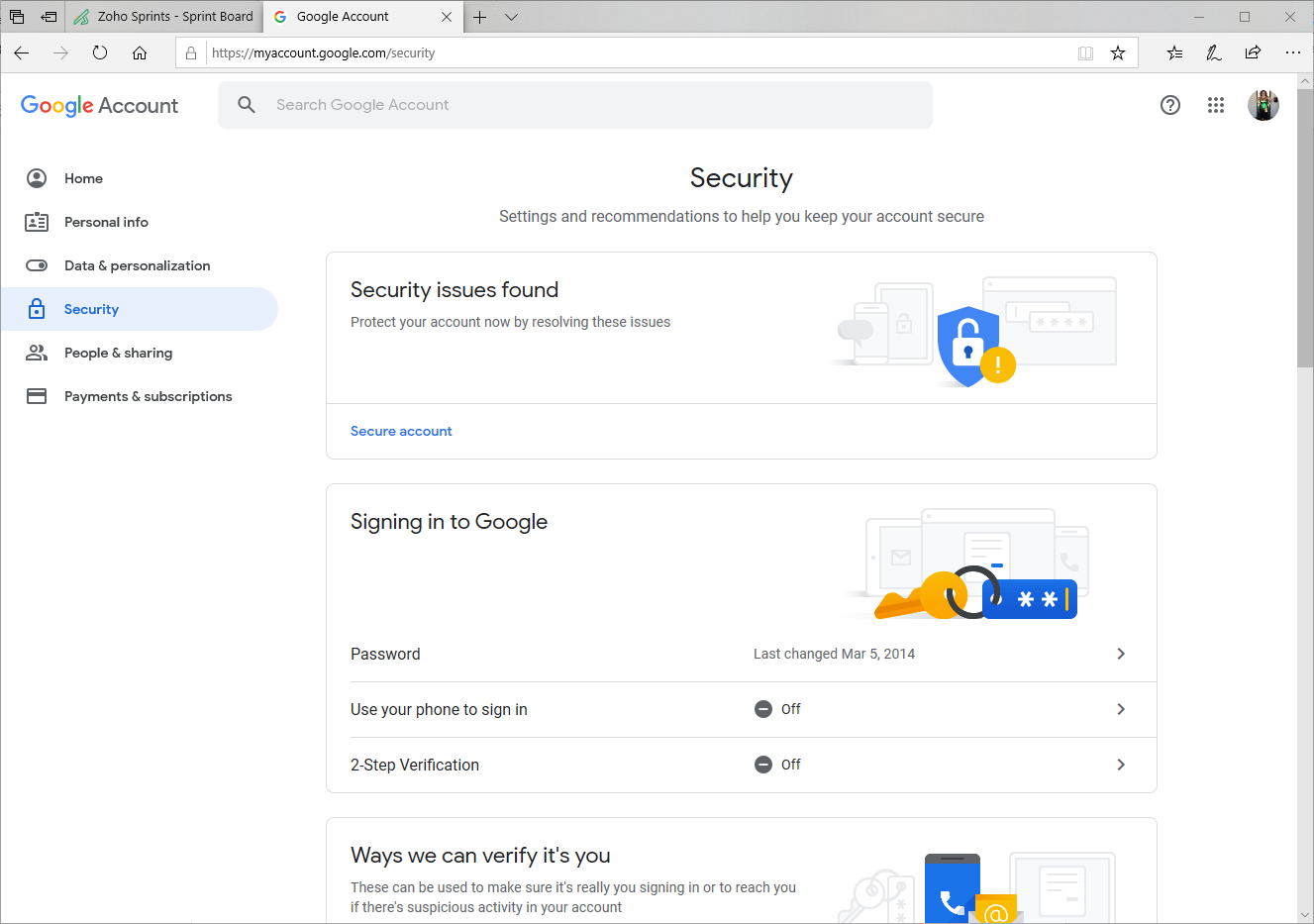Click the Secure account link
This screenshot has height=924, width=1314.
(x=401, y=431)
